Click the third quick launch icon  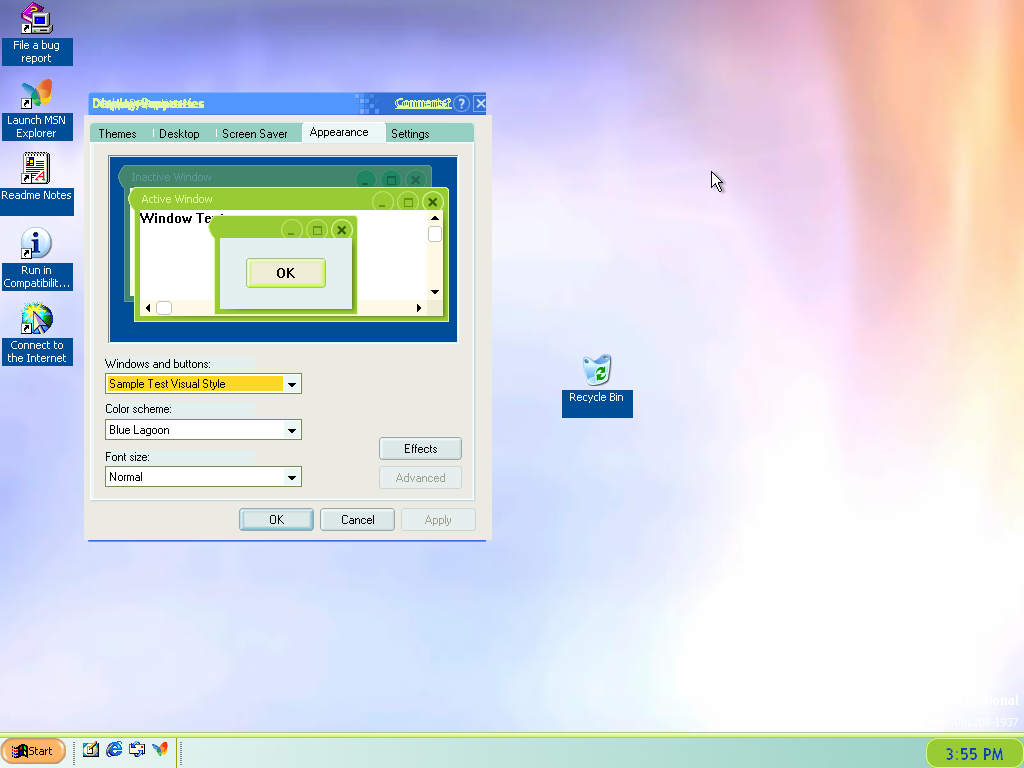point(136,750)
